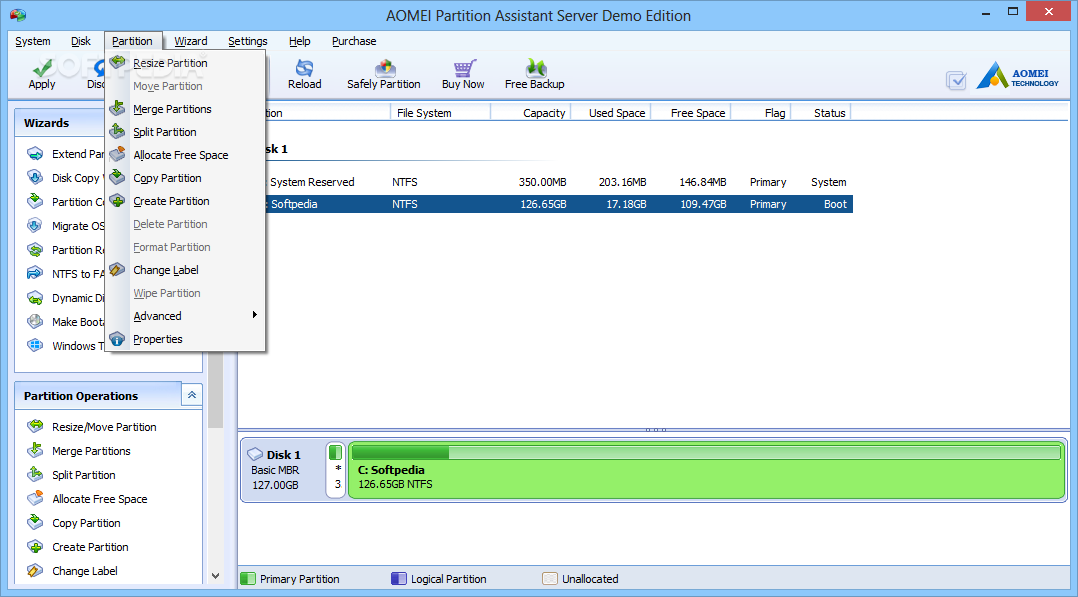Click checkbox-window icon beside AOMEI logo
Viewport: 1078px width, 597px height.
[956, 80]
